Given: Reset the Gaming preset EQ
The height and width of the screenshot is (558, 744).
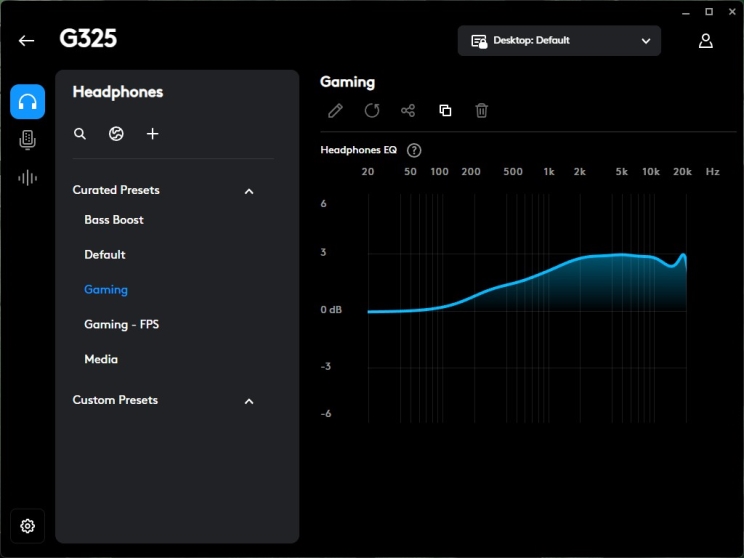Looking at the screenshot, I should pos(372,110).
